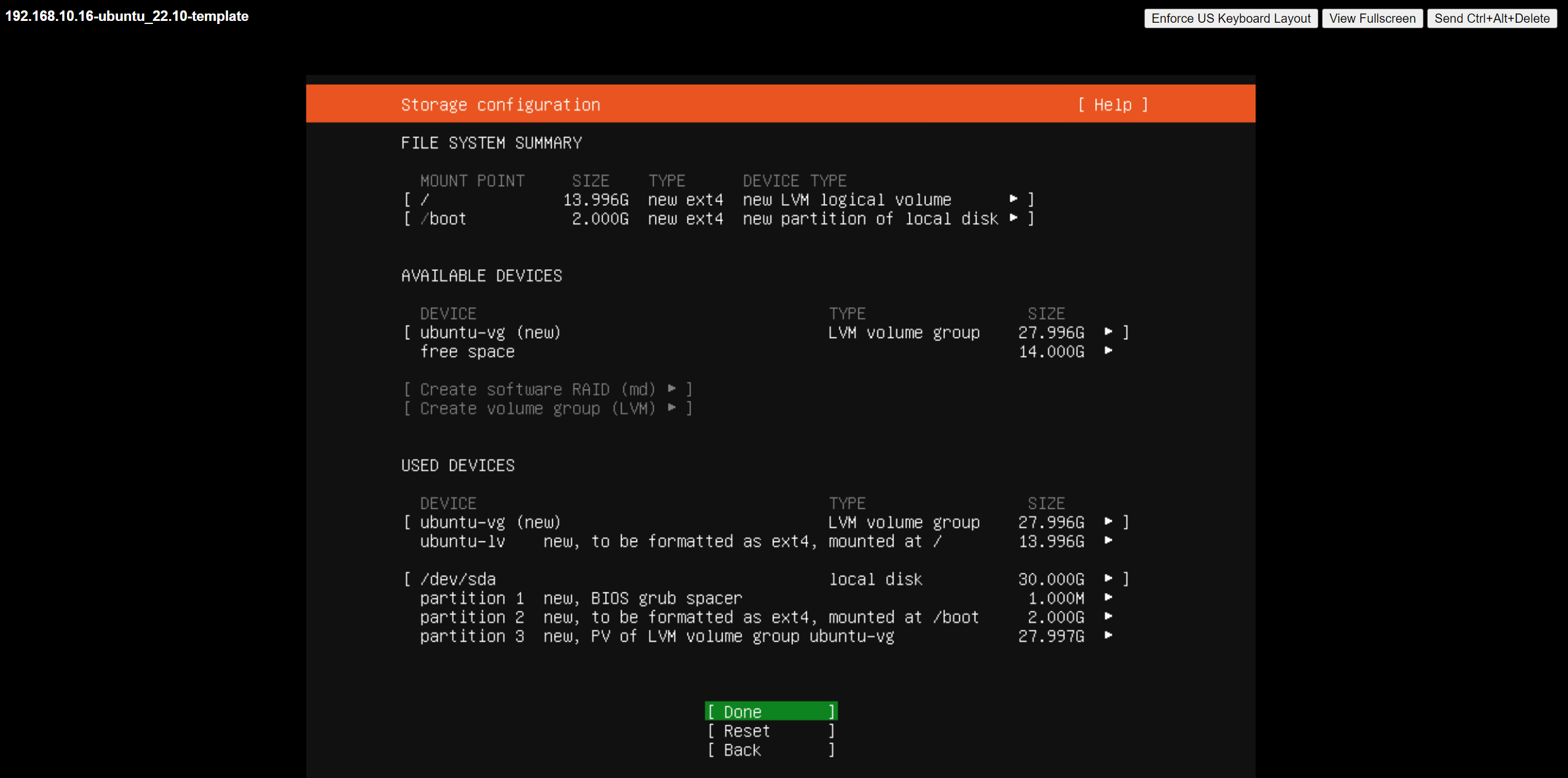Image resolution: width=1568 pixels, height=778 pixels.
Task: Select ubuntu-vg (new) in Used Devices
Action: tap(766, 522)
